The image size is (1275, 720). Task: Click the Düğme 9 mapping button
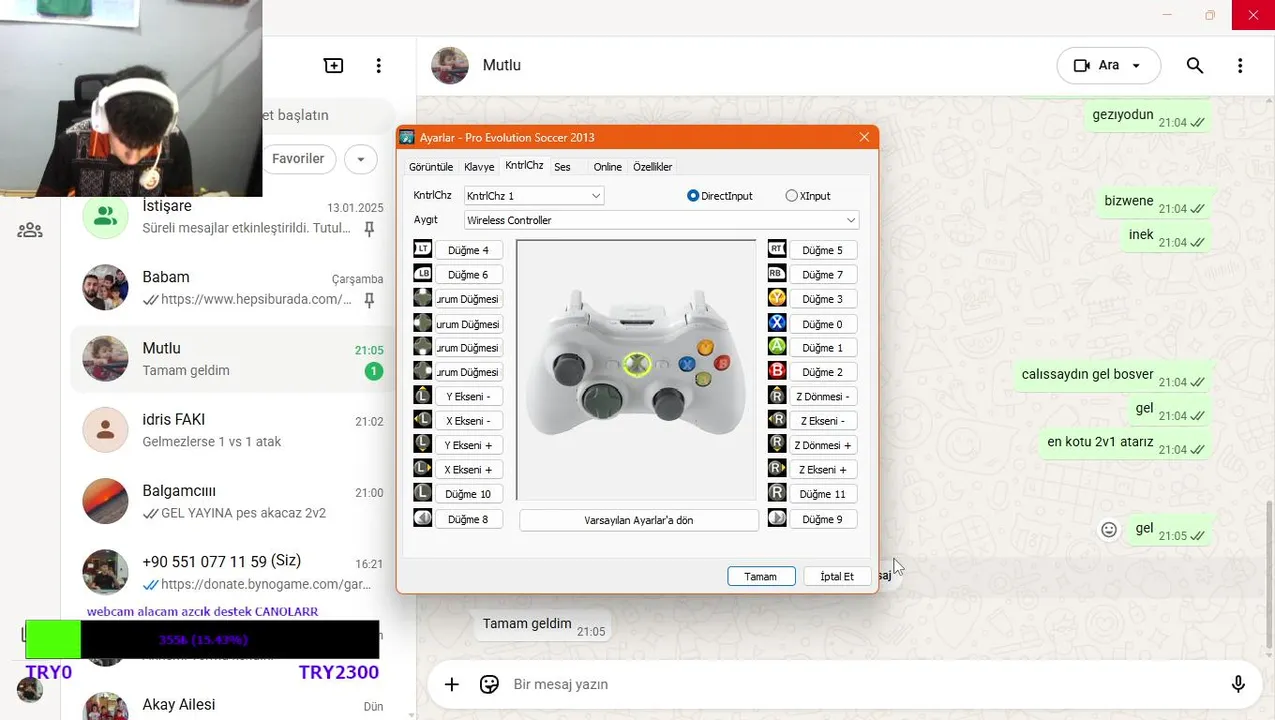click(823, 519)
